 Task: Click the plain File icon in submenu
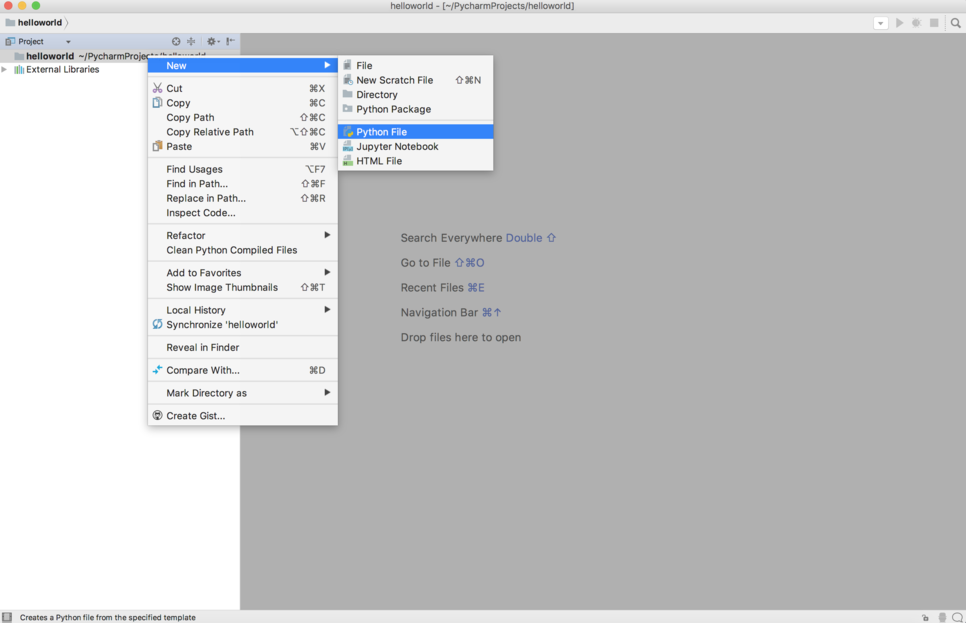348,65
